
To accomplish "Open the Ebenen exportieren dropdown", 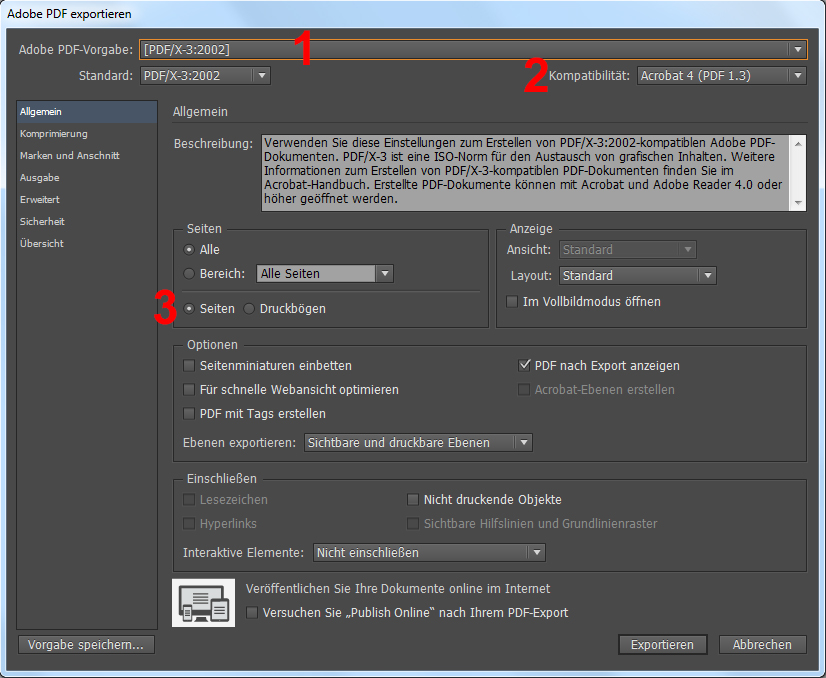I will click(x=418, y=442).
